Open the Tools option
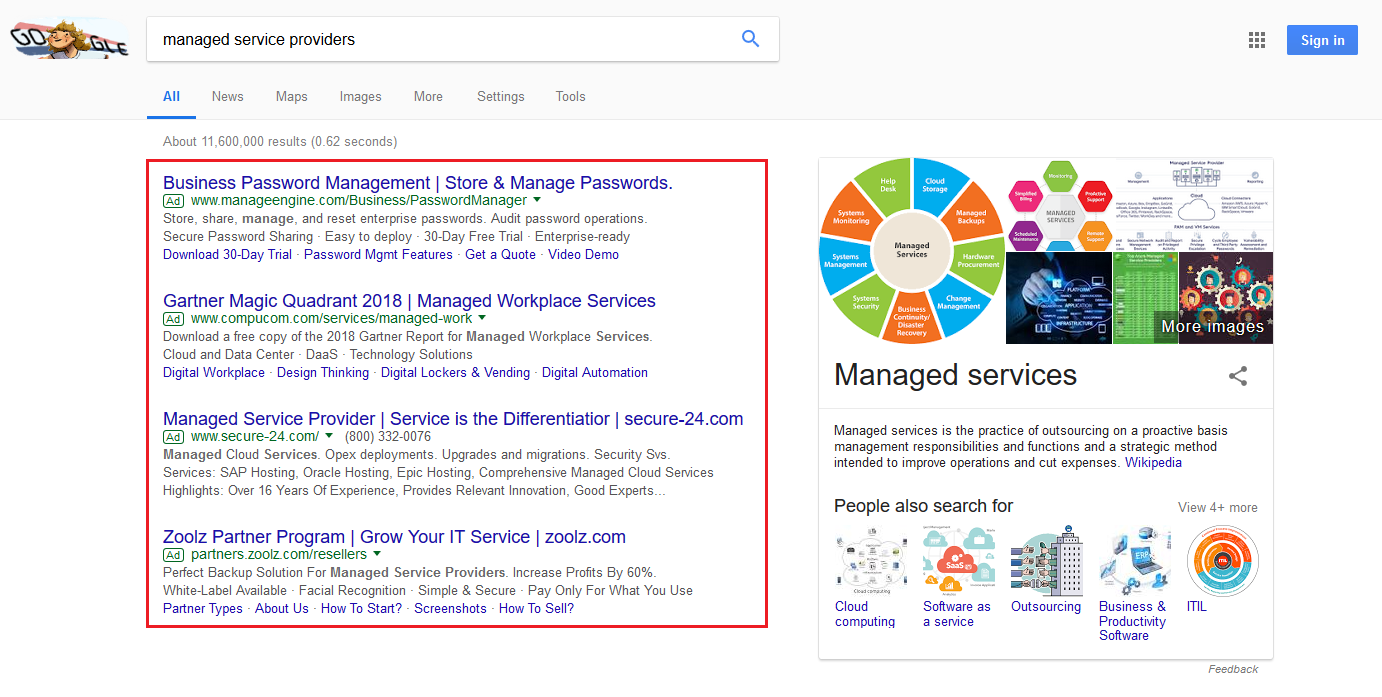The image size is (1382, 697). [571, 97]
